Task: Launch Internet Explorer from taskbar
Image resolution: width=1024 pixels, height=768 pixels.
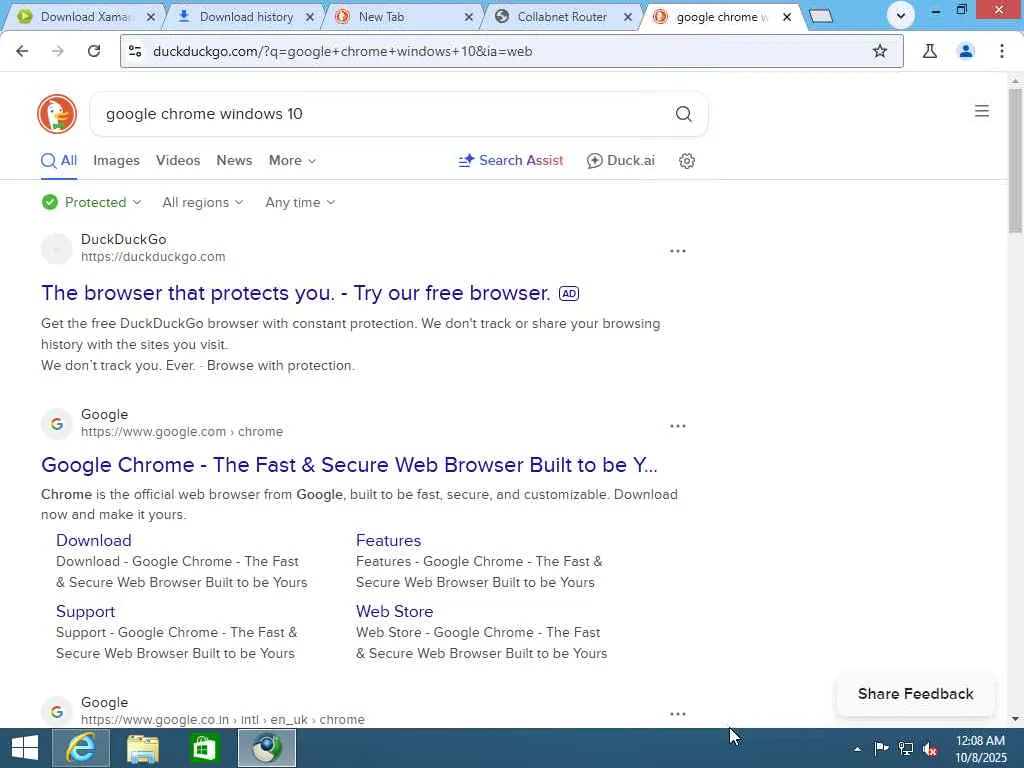Action: click(x=81, y=748)
